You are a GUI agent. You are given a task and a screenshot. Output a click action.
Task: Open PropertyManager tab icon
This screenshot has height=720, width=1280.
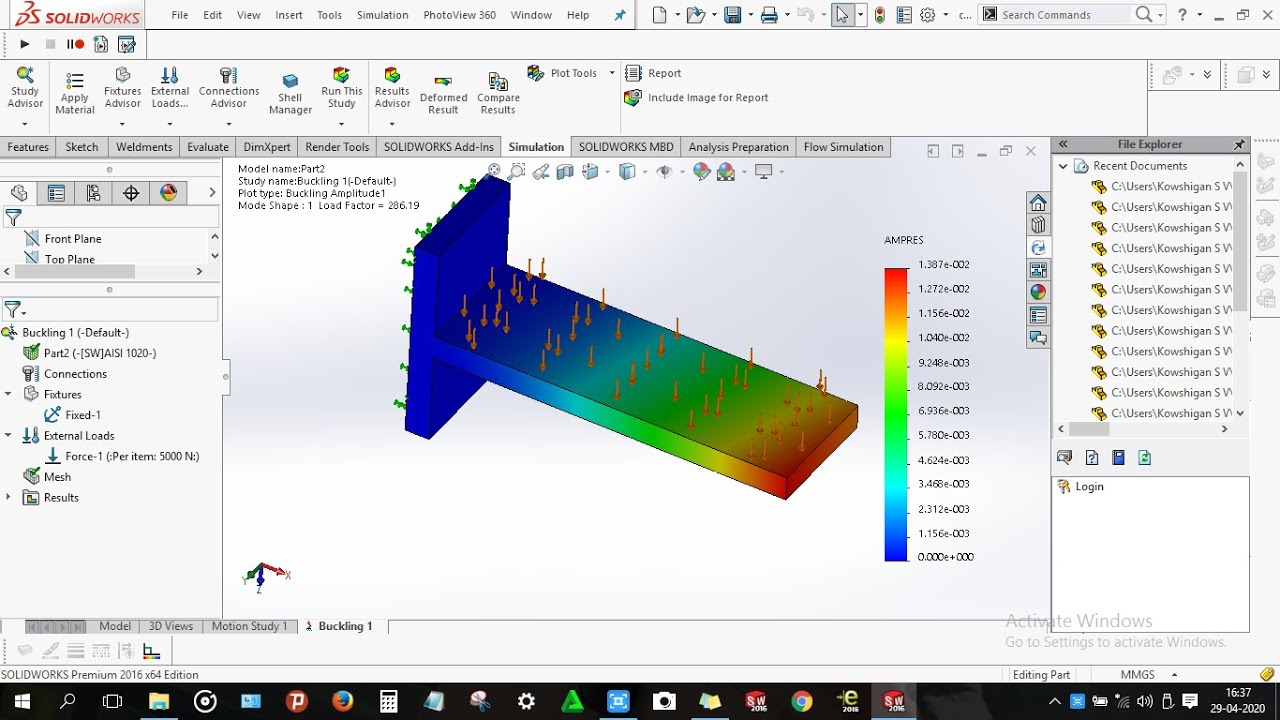(x=56, y=193)
